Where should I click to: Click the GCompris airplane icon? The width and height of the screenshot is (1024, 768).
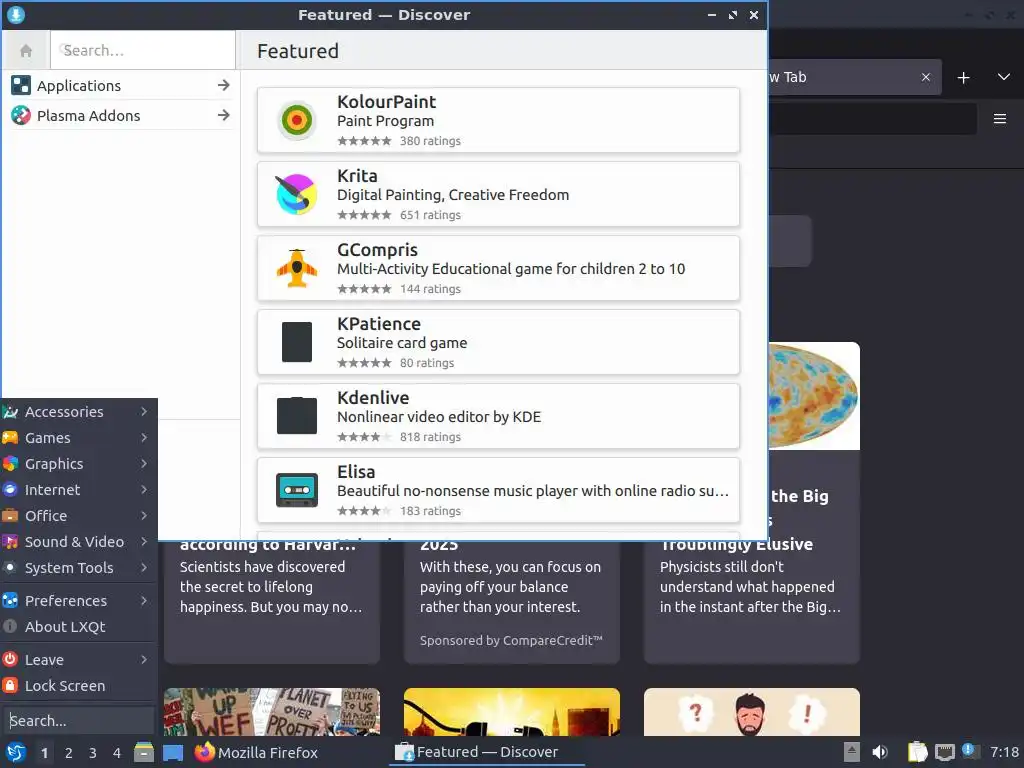[296, 268]
